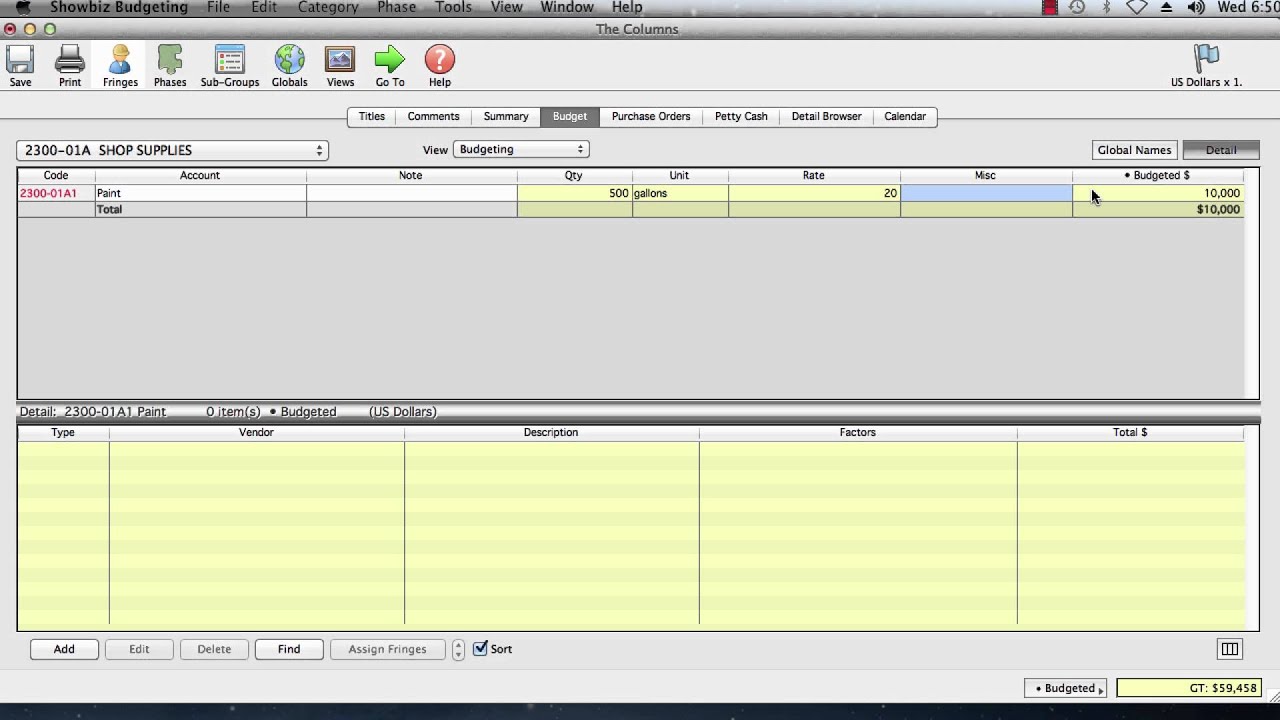Open the Fringes tool

click(x=120, y=65)
